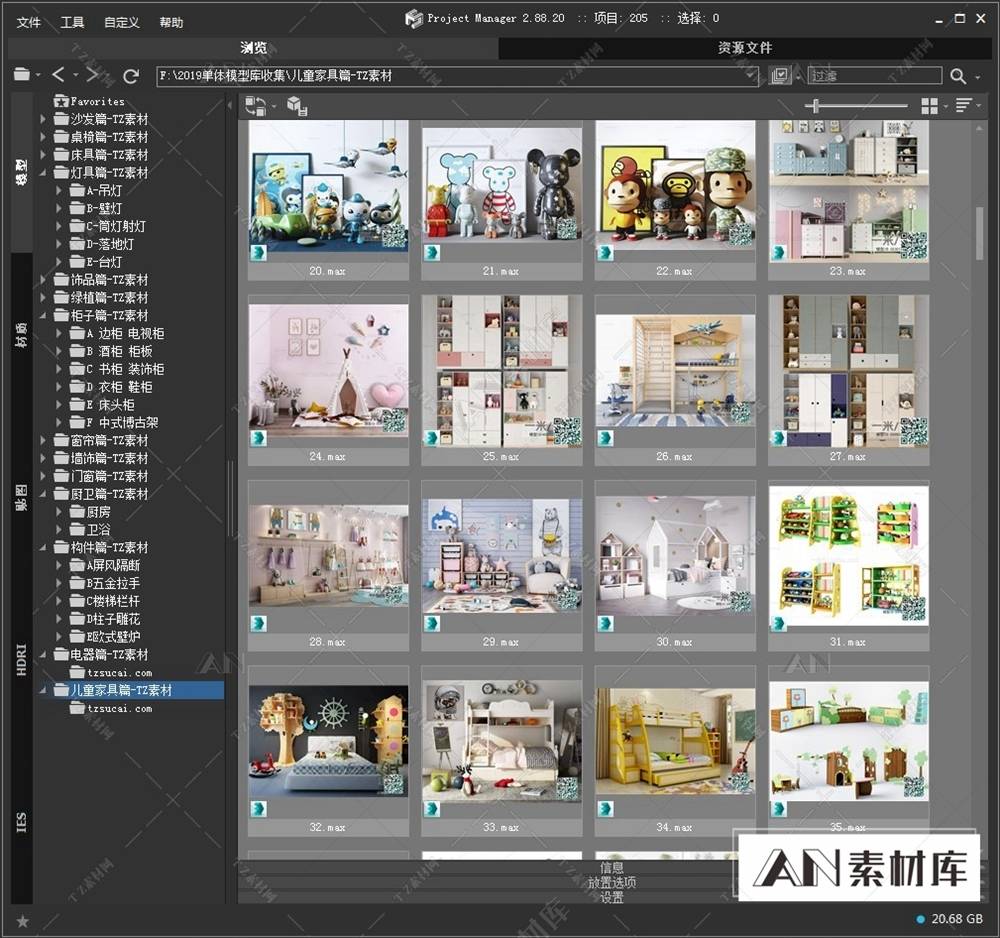Open the 文件 menu
1000x938 pixels.
point(29,22)
